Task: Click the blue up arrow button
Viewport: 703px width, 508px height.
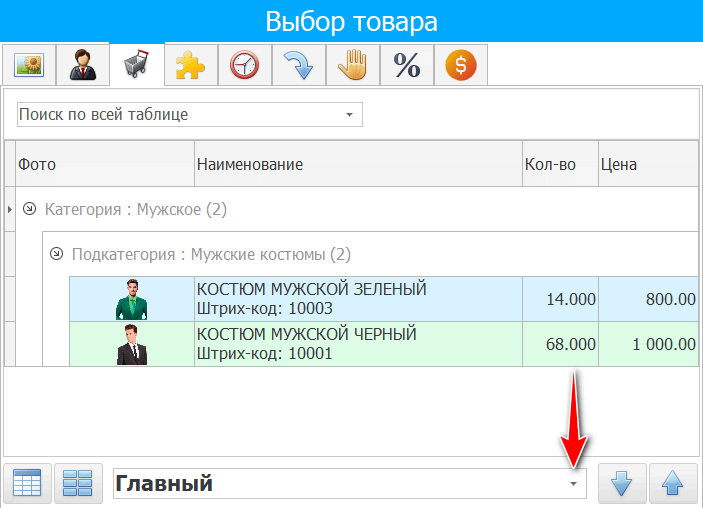Action: pos(672,484)
